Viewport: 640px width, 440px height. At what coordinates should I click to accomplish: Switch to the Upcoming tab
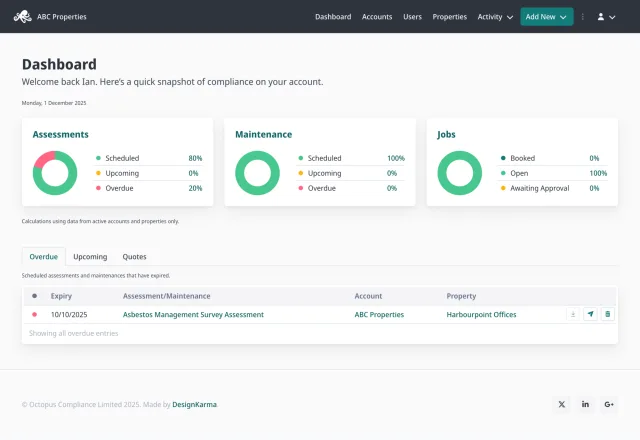pos(90,257)
